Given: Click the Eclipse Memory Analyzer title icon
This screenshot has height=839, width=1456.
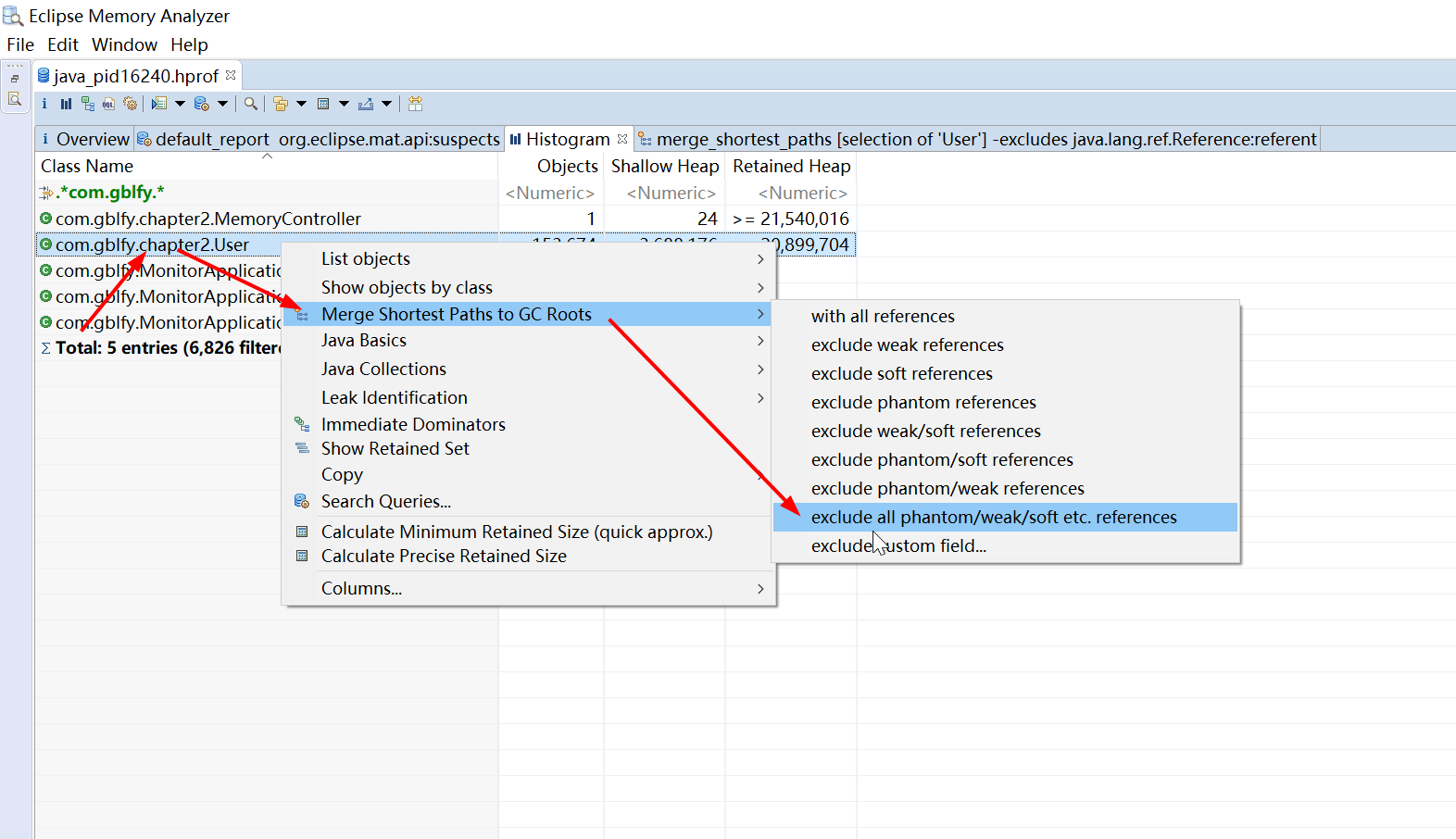Looking at the screenshot, I should coord(13,16).
